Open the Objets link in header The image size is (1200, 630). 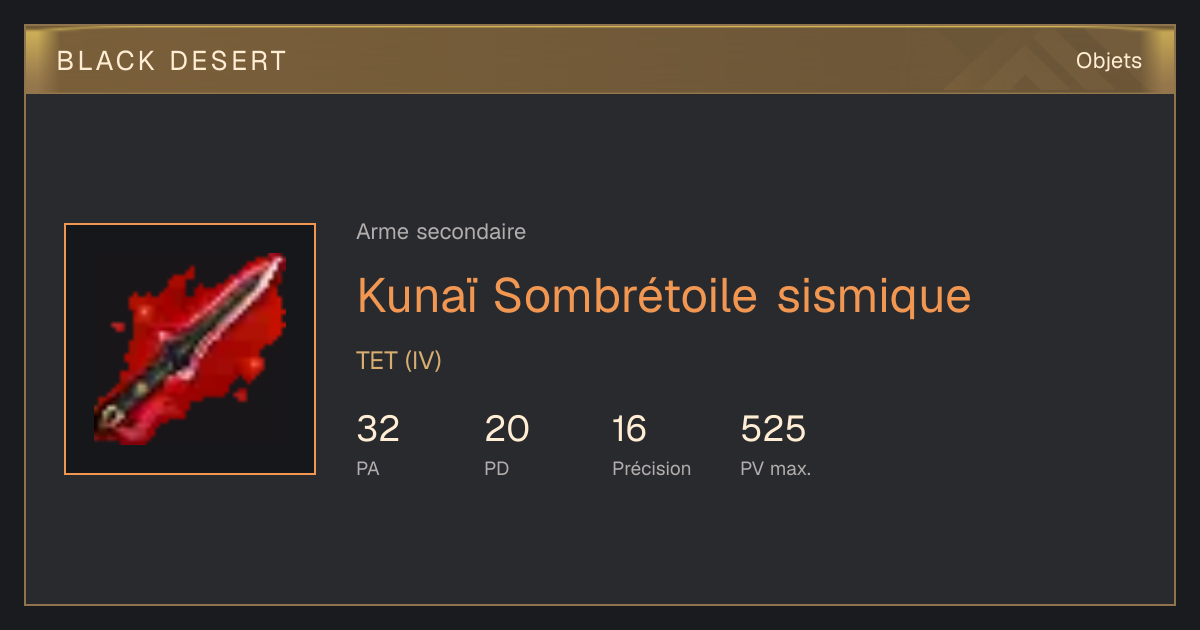pyautogui.click(x=1108, y=61)
